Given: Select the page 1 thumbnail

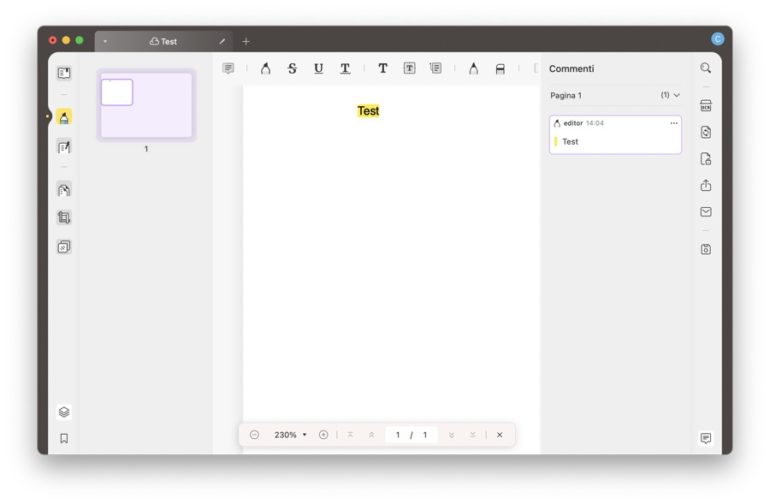Looking at the screenshot, I should coord(146,105).
